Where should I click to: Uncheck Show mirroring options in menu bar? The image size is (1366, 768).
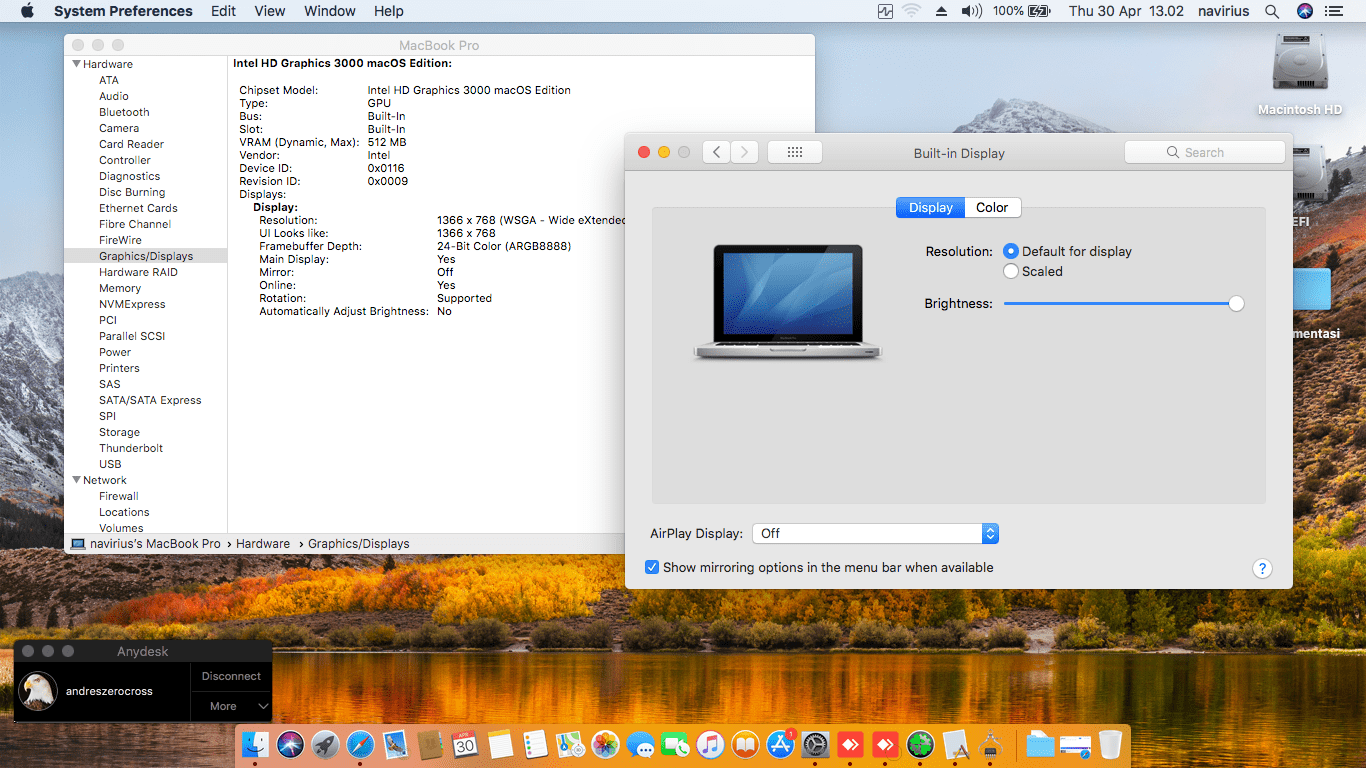[652, 567]
